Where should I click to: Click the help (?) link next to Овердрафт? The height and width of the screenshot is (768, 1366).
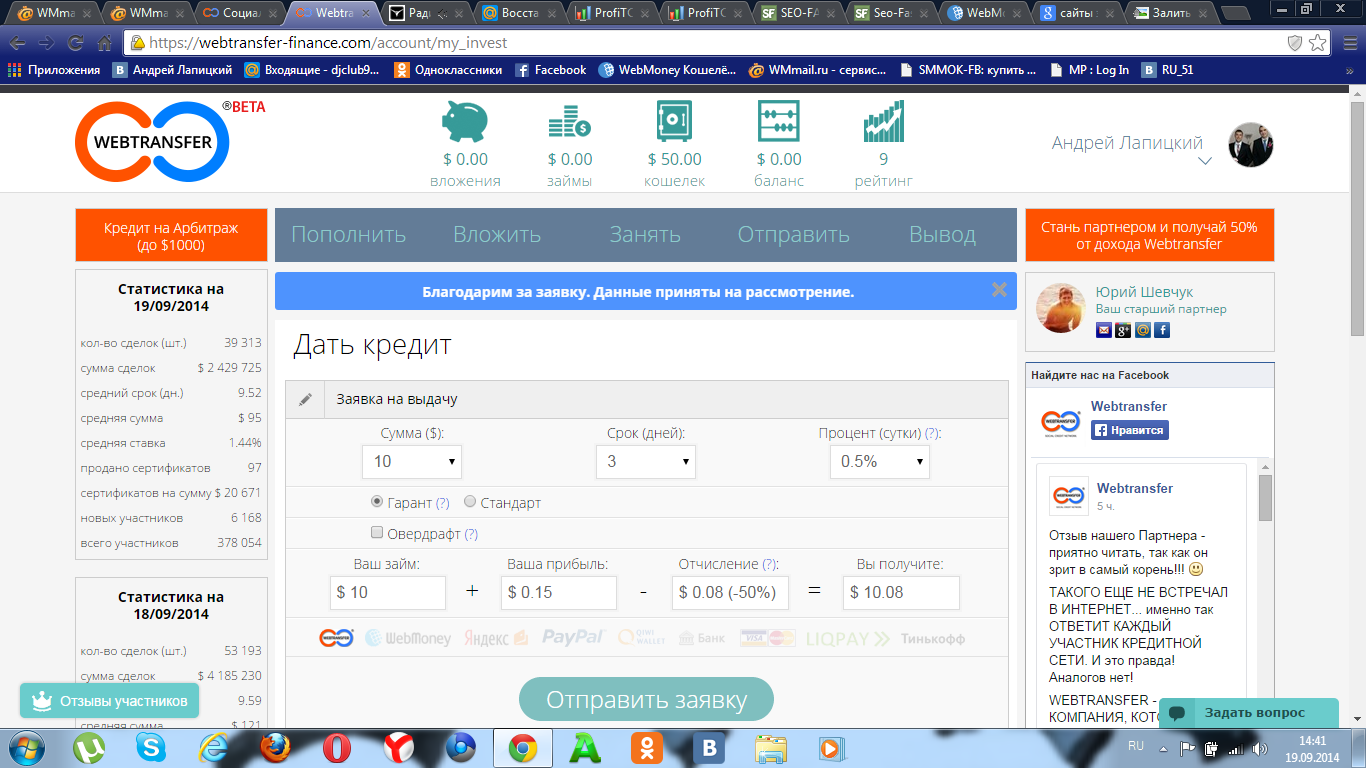[471, 534]
